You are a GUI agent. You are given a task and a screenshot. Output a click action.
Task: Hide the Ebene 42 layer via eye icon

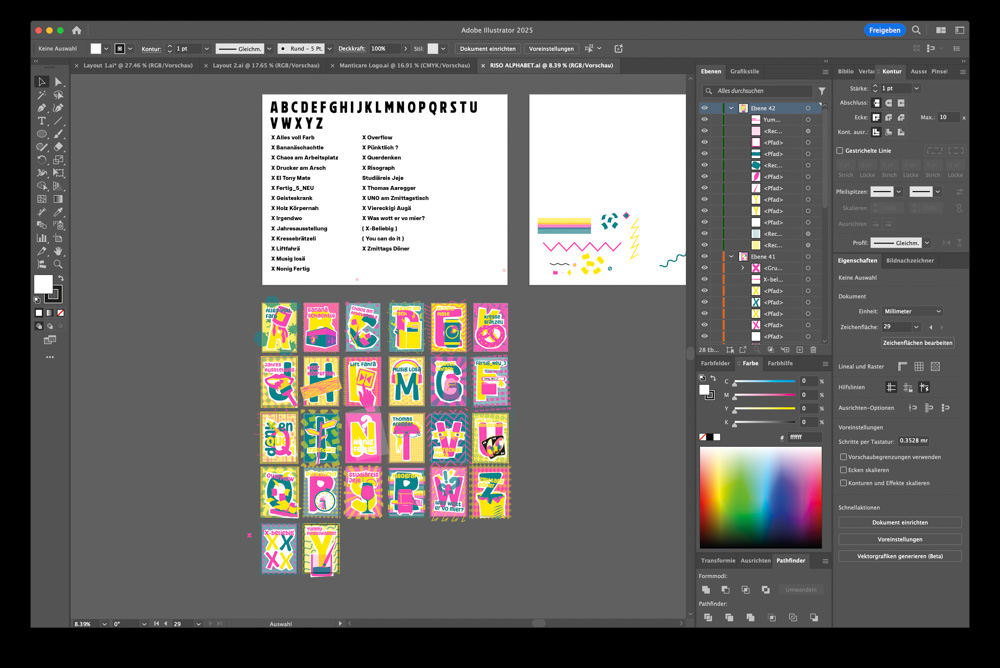[704, 108]
